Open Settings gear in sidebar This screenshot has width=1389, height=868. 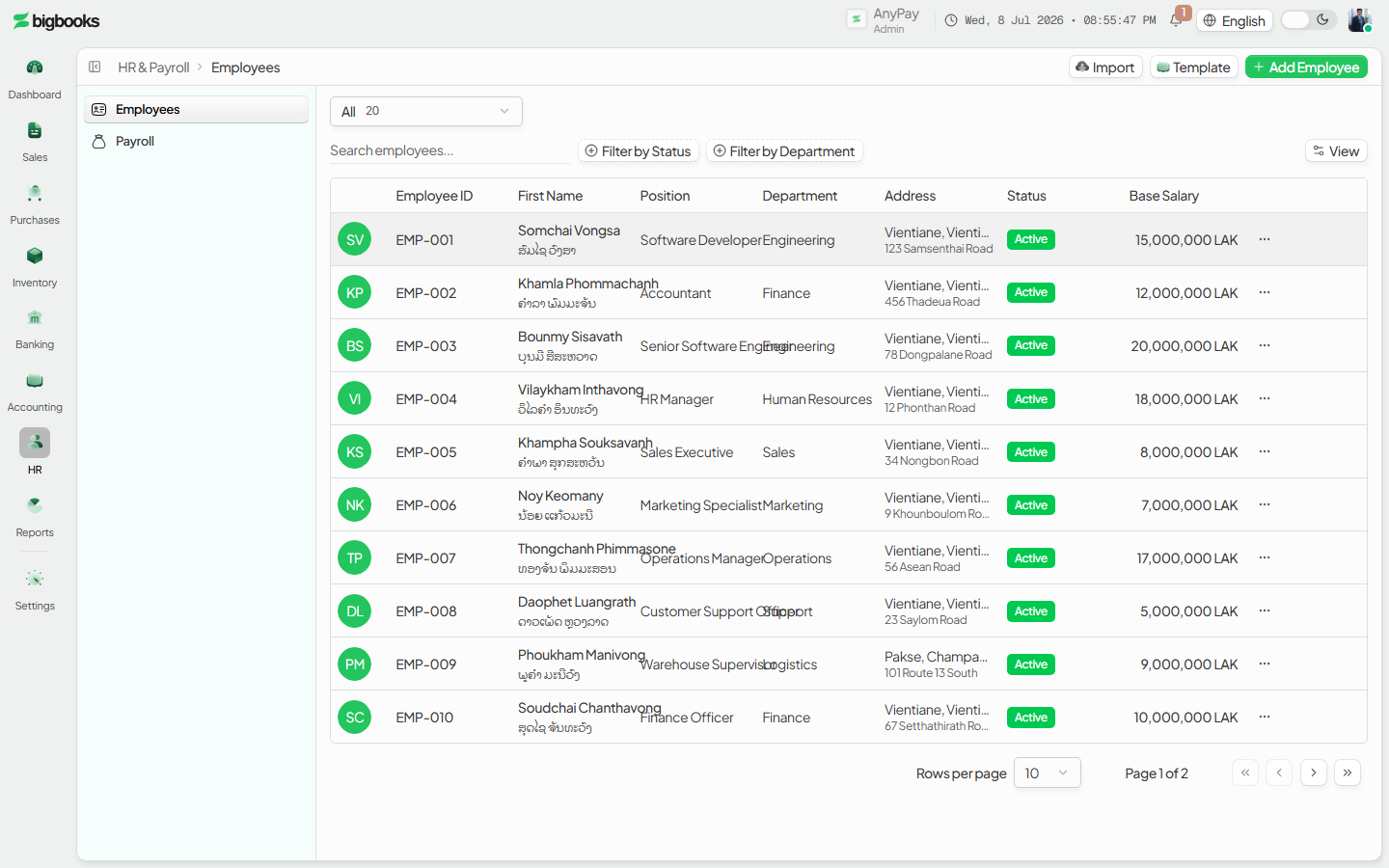pos(35,579)
